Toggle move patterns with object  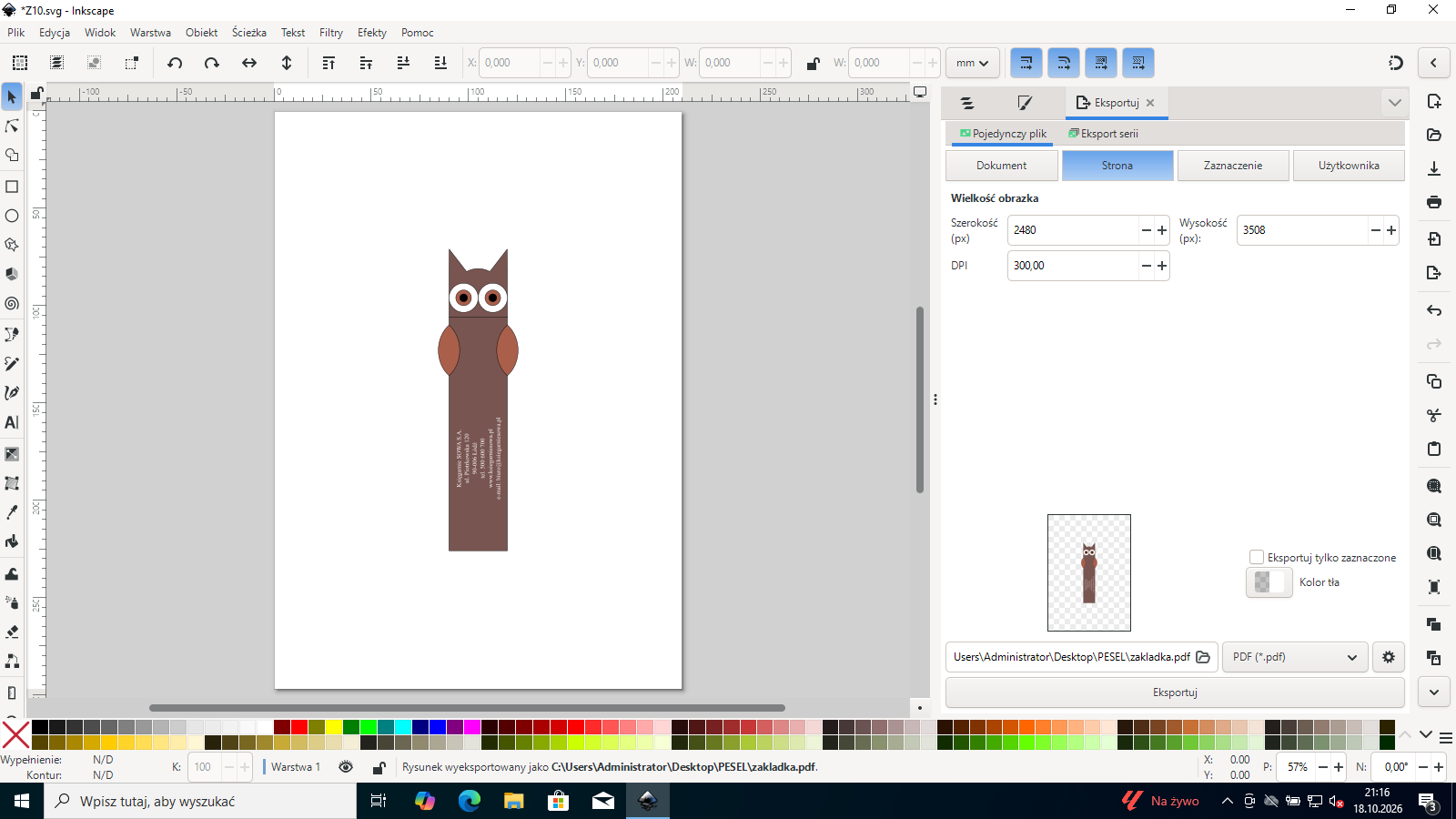coord(1138,63)
